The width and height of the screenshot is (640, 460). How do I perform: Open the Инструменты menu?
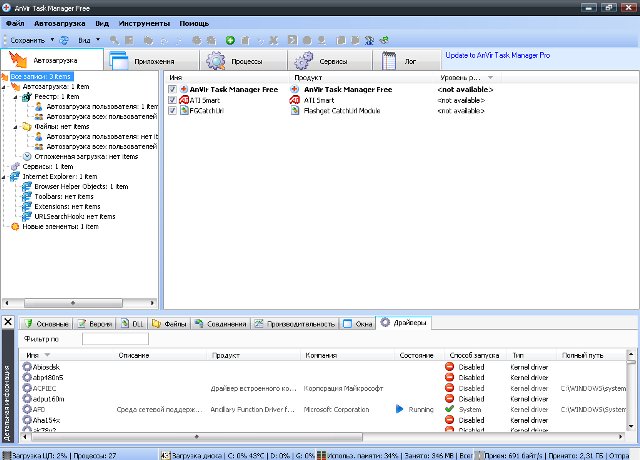point(144,24)
